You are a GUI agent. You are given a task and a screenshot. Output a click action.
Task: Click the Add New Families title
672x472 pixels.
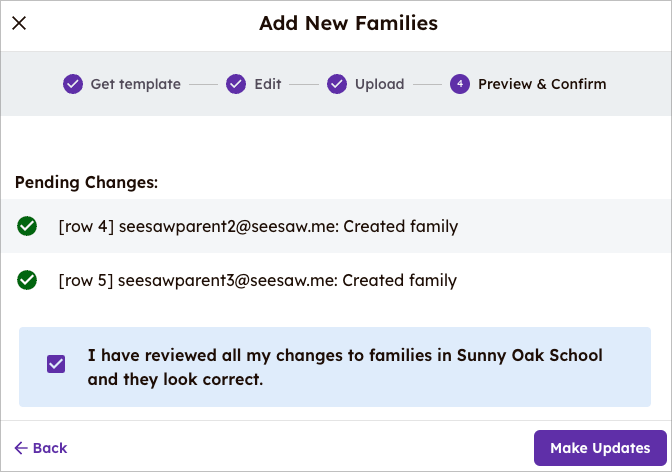tap(348, 23)
